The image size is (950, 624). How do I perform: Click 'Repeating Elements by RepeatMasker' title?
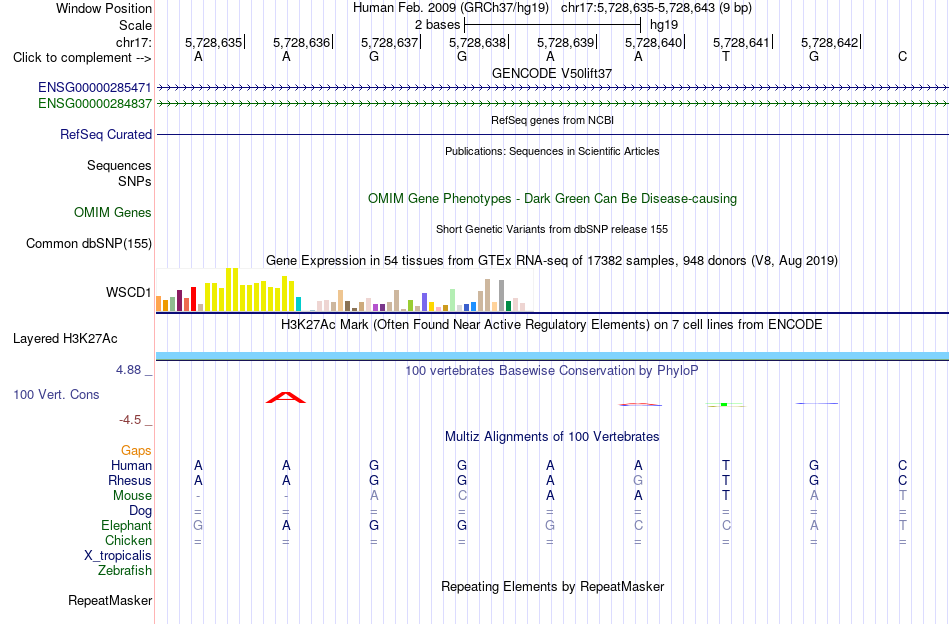pyautogui.click(x=553, y=586)
